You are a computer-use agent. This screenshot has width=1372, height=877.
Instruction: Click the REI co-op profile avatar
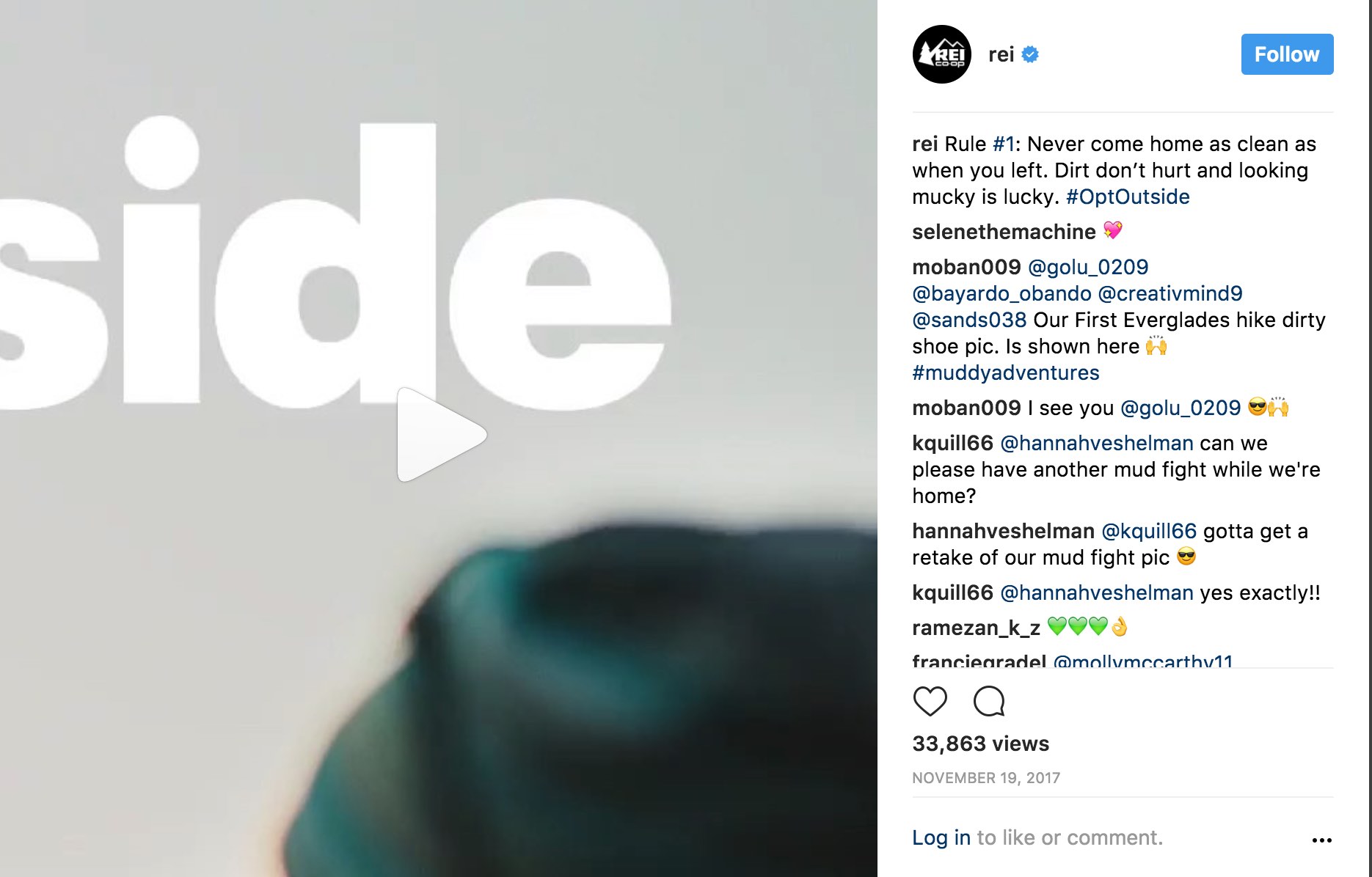click(x=941, y=54)
